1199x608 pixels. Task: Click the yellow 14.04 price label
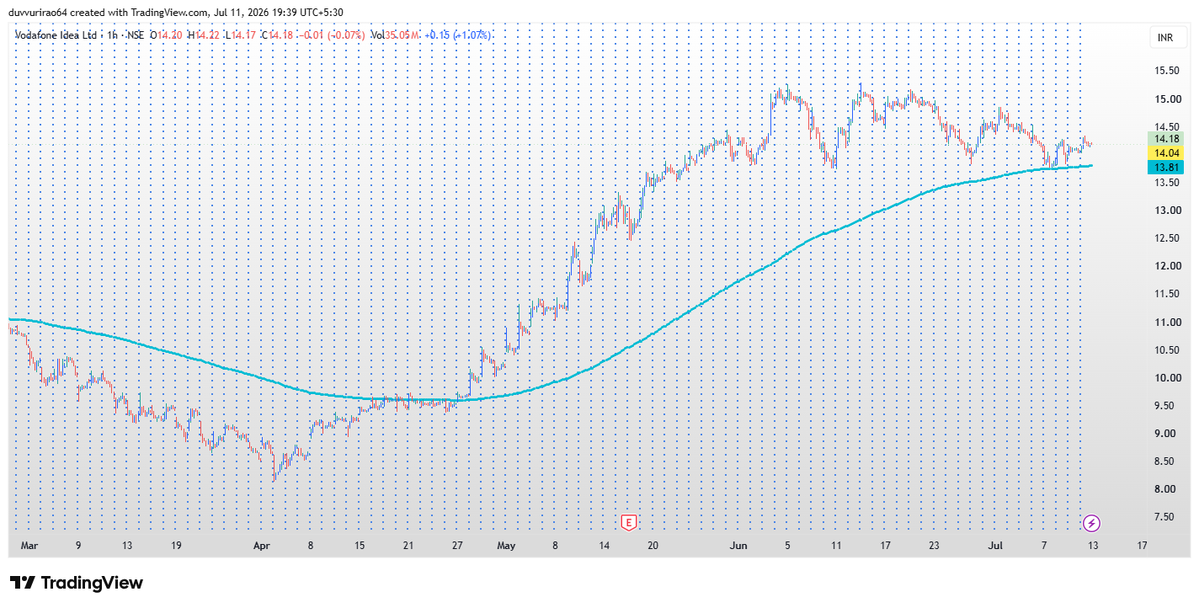click(1166, 153)
